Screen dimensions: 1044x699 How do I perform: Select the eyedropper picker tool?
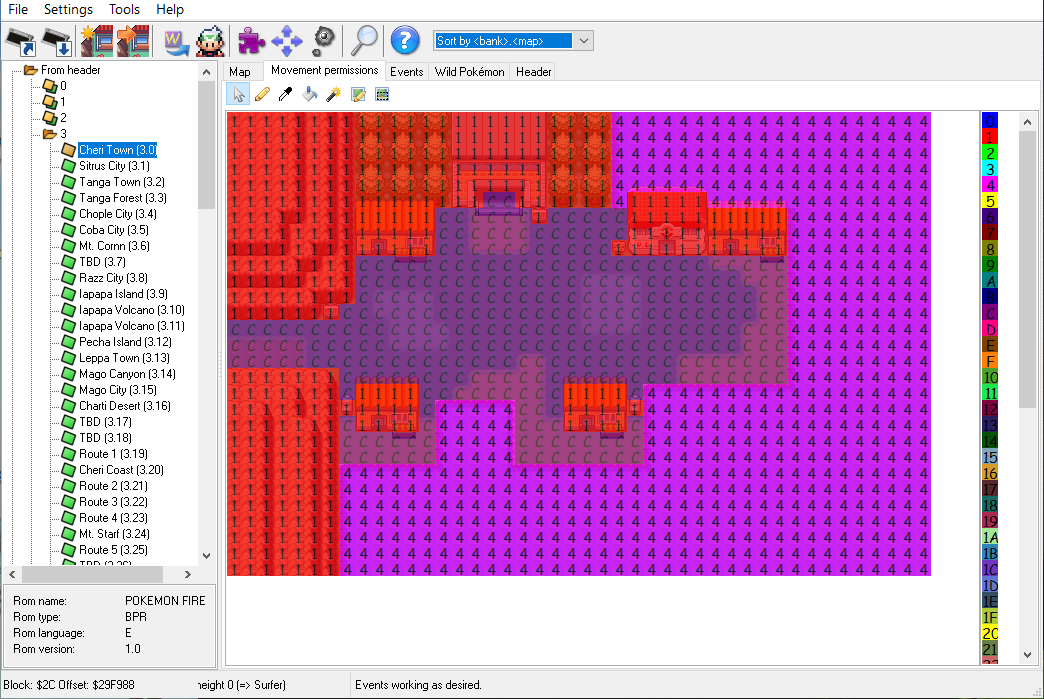tap(286, 95)
